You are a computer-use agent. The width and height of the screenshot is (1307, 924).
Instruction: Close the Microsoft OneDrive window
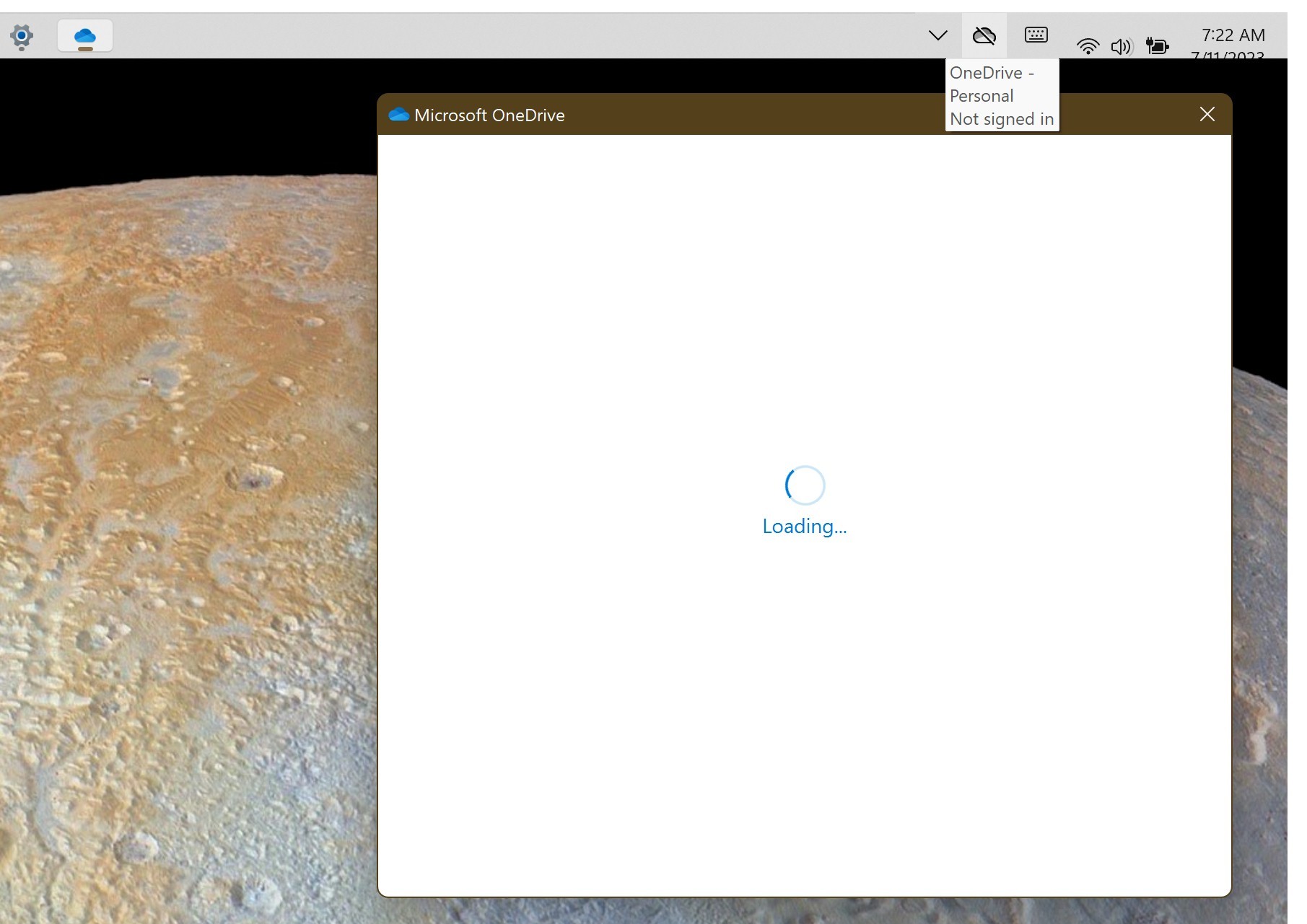pos(1206,114)
